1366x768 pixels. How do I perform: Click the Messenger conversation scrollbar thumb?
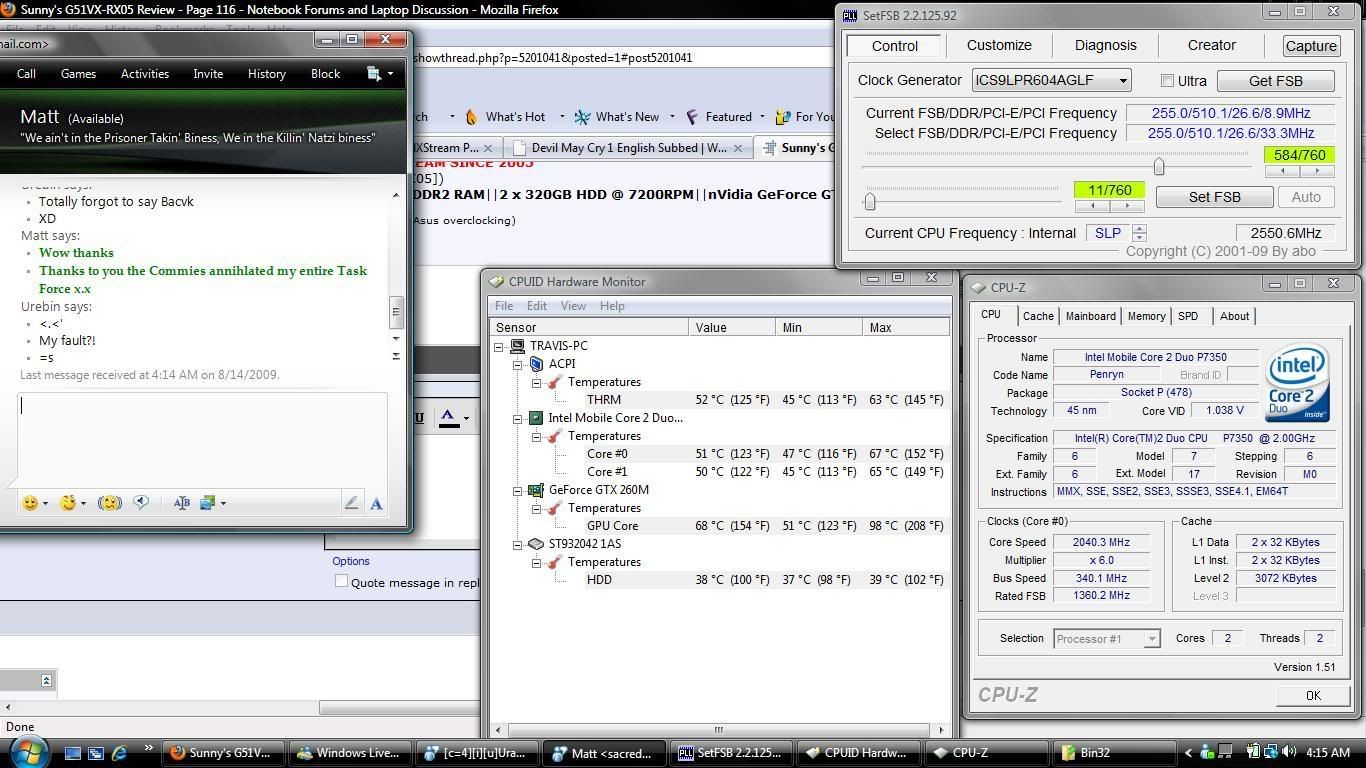pos(395,311)
